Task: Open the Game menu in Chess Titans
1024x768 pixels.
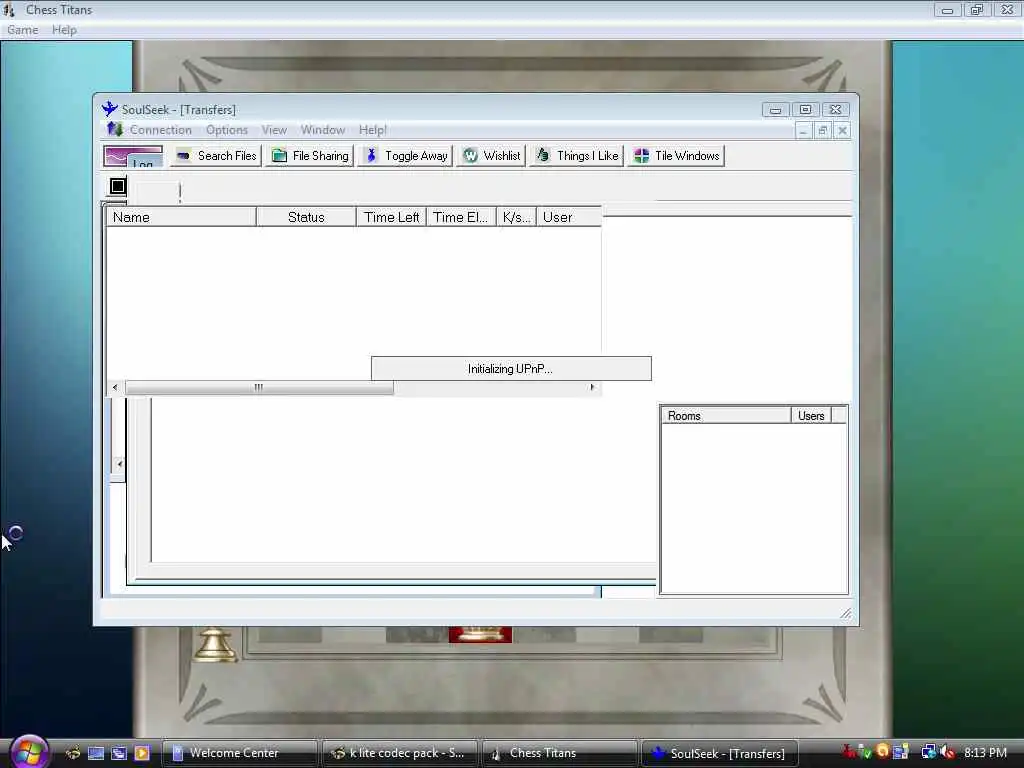Action: click(x=22, y=30)
